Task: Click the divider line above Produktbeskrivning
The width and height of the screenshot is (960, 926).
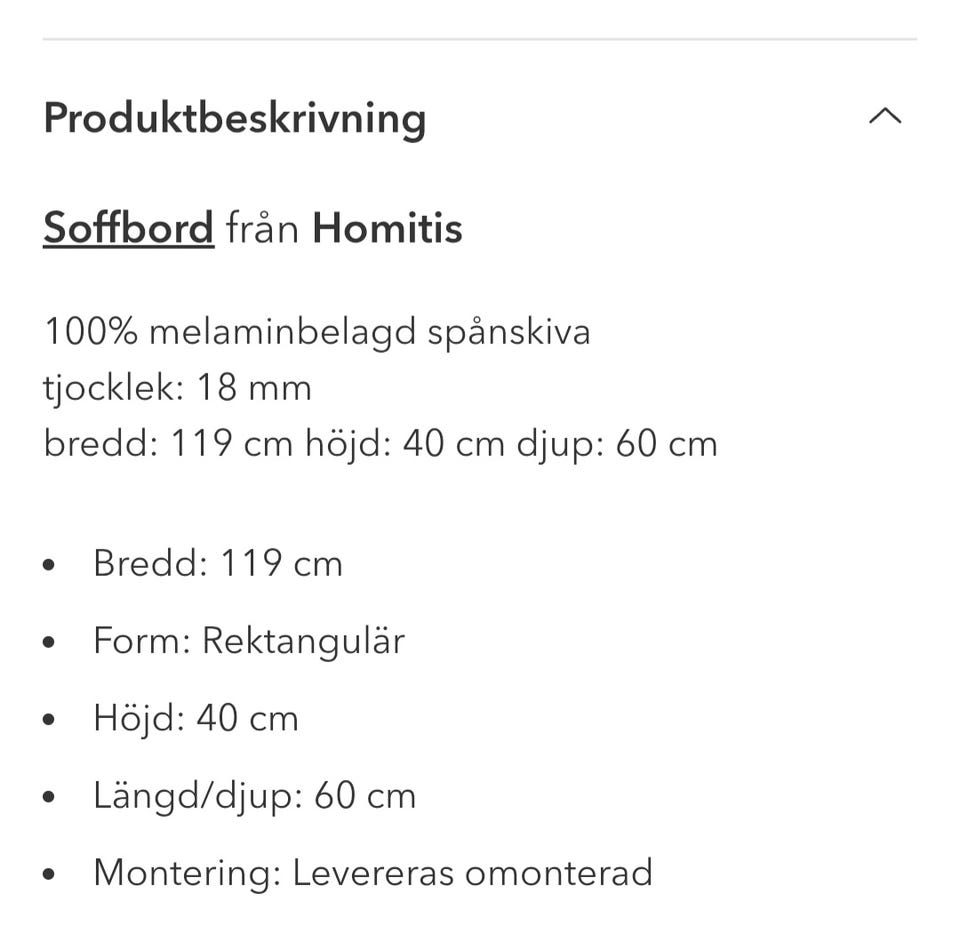Action: tap(480, 39)
